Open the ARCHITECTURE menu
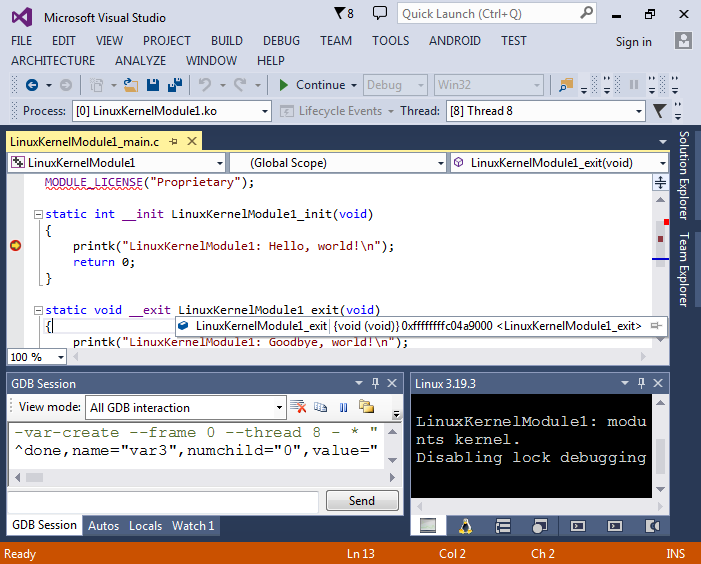This screenshot has width=701, height=564. pyautogui.click(x=53, y=60)
